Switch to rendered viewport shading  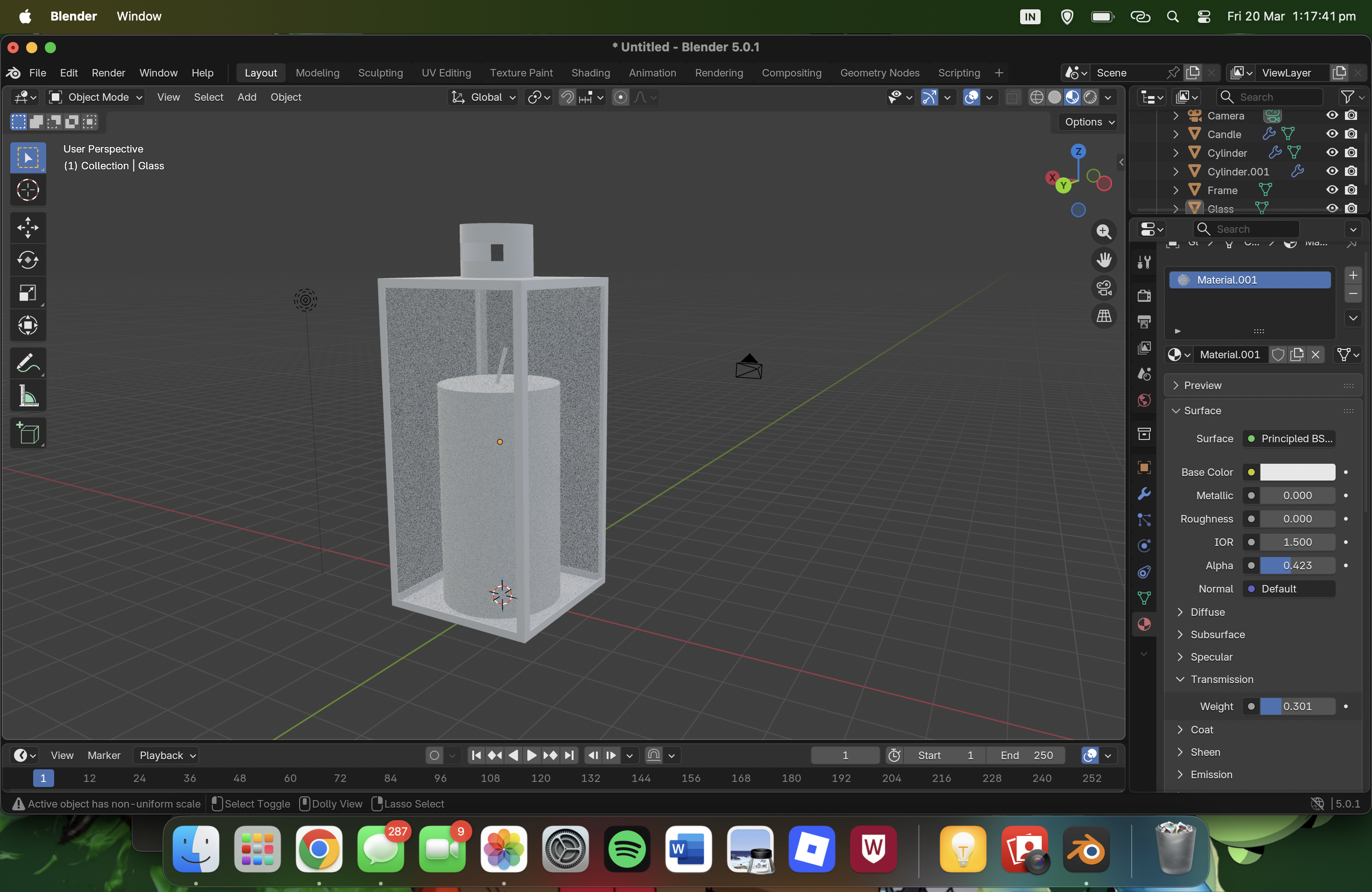[1090, 97]
